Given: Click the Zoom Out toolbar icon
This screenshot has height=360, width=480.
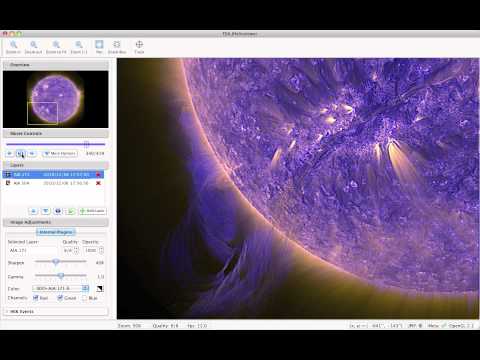Looking at the screenshot, I should [x=33, y=47].
